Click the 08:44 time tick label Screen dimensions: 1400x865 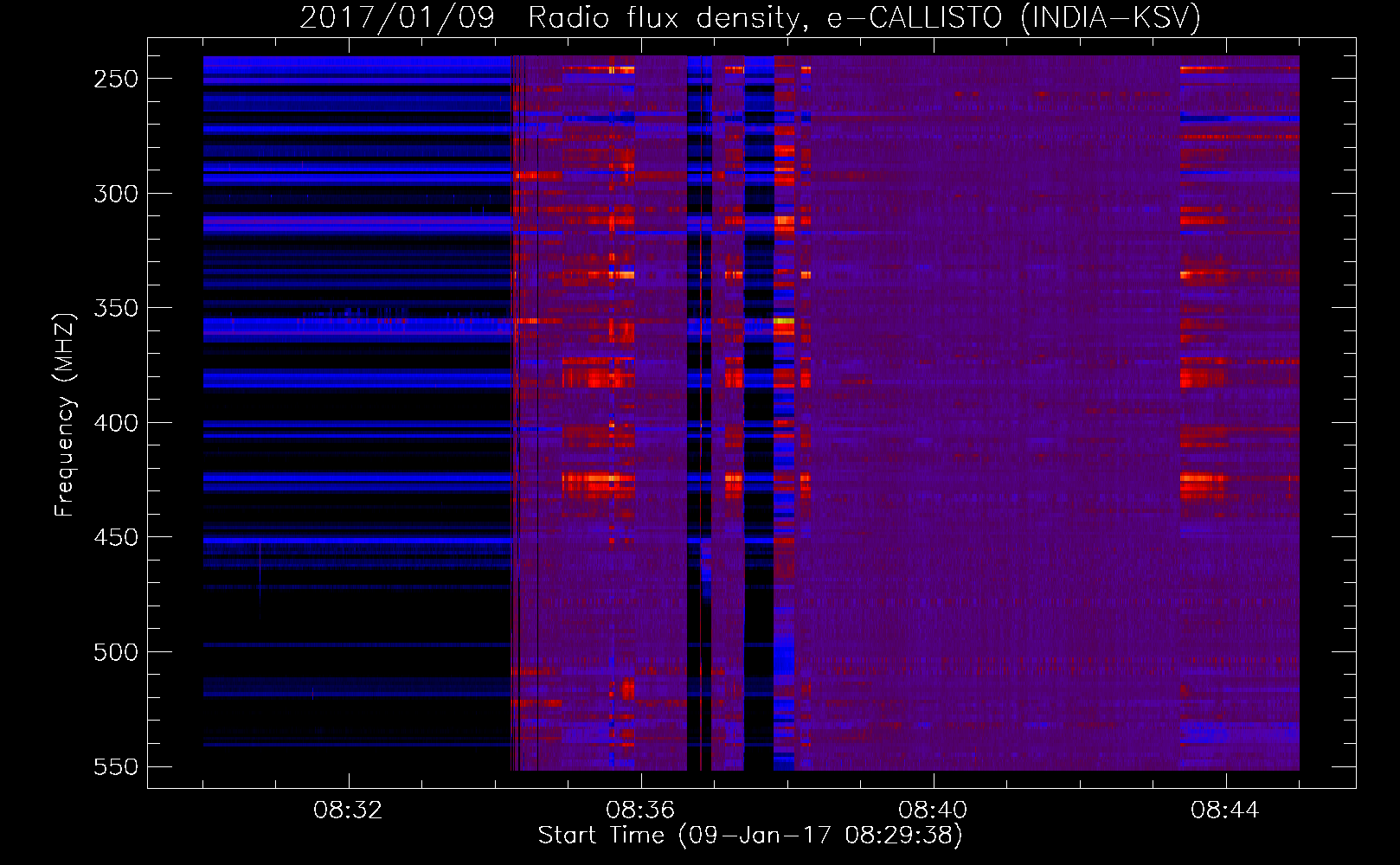(1225, 811)
